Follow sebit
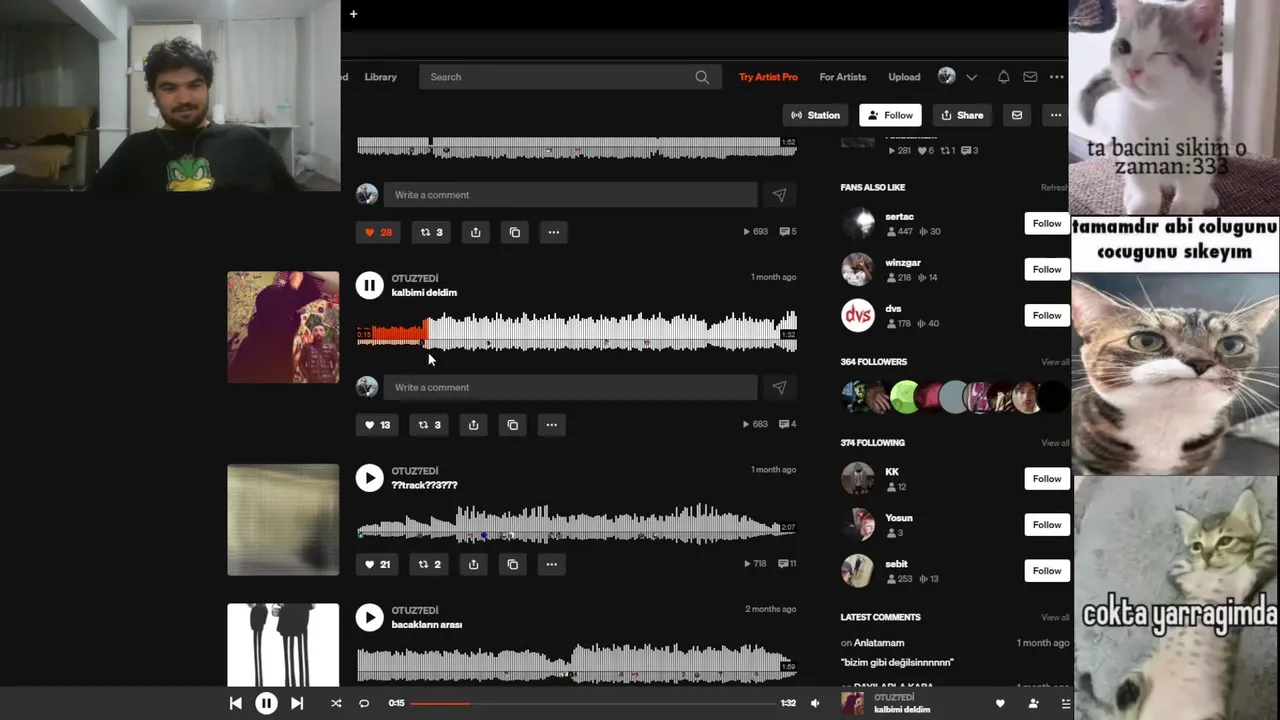 (x=1046, y=570)
